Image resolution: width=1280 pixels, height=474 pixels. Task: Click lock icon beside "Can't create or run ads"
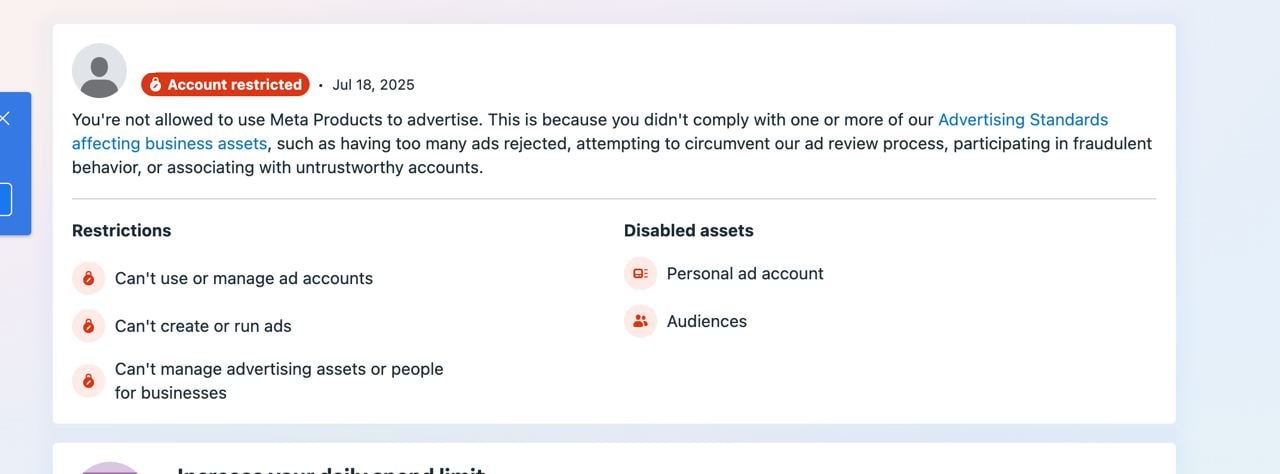pyautogui.click(x=88, y=326)
